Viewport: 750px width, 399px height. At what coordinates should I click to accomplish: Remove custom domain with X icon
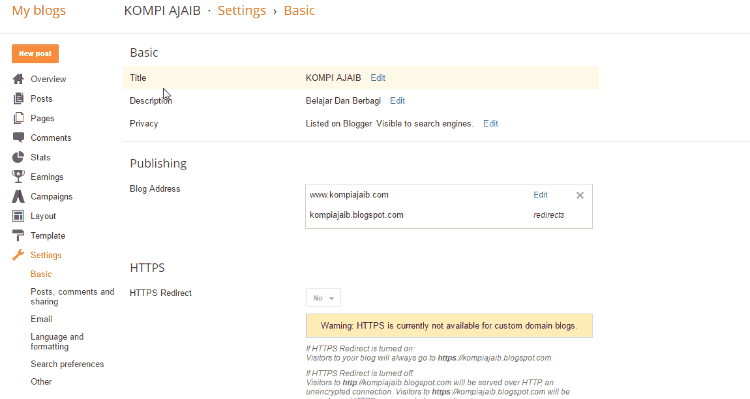[580, 195]
